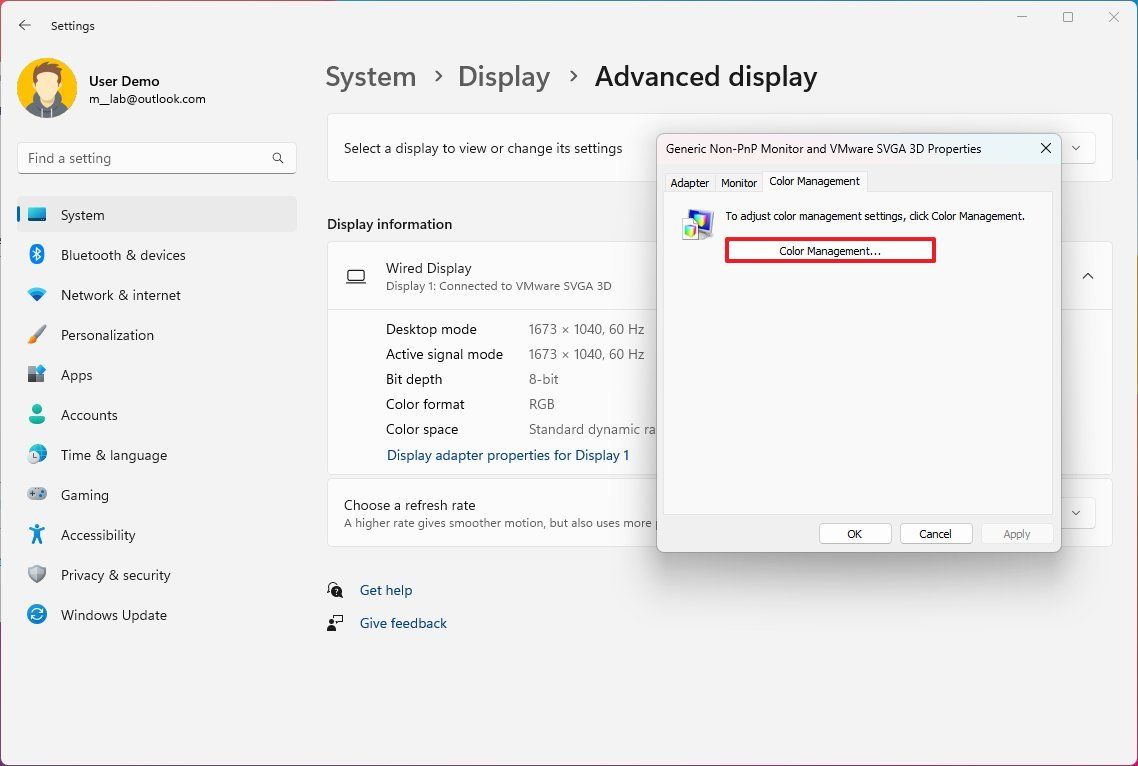Click the Color Management button
1138x766 pixels.
pyautogui.click(x=830, y=250)
